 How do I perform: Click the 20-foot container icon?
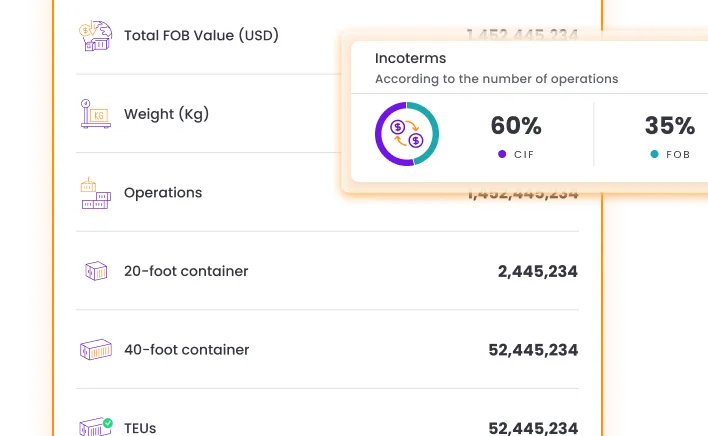pos(95,271)
